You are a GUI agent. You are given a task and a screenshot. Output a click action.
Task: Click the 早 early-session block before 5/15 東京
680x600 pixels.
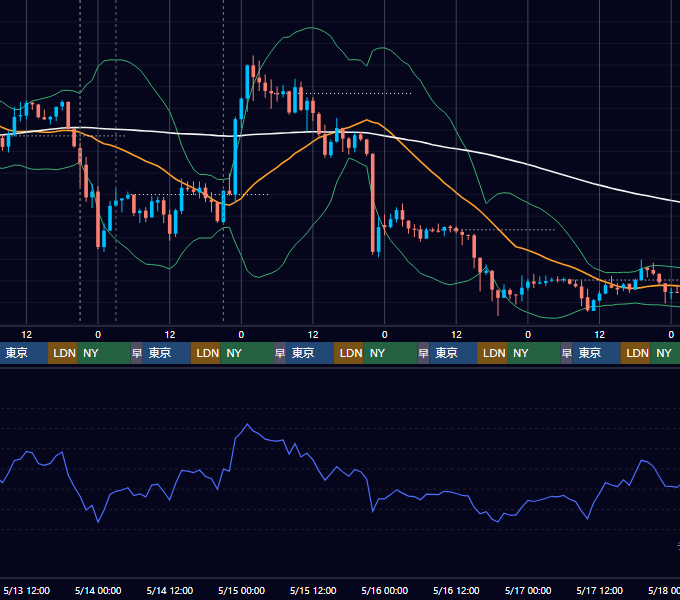[280, 353]
